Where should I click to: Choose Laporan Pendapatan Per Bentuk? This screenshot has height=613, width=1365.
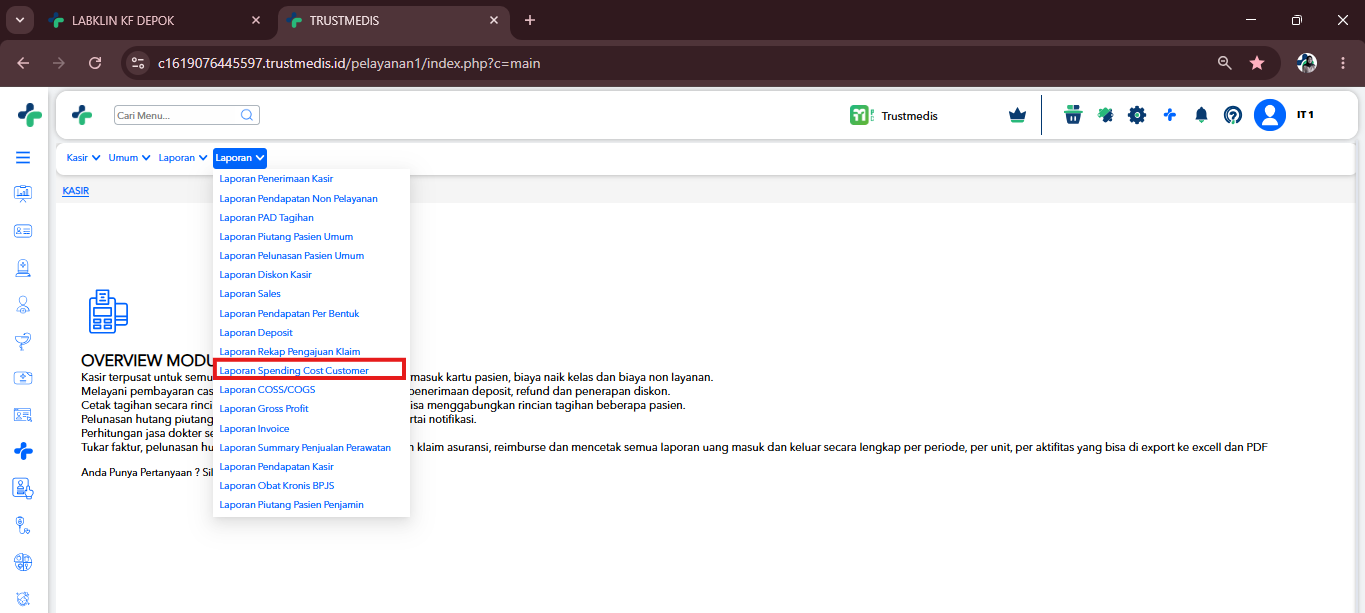289,313
